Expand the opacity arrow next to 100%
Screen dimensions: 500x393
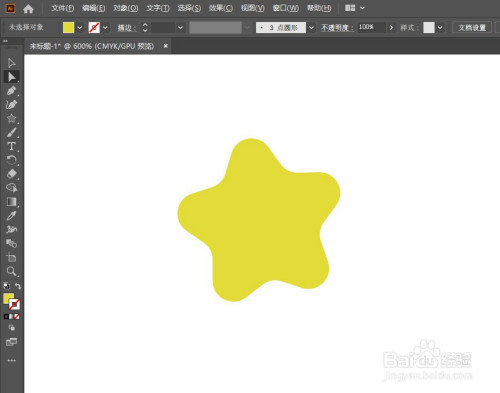click(x=391, y=27)
